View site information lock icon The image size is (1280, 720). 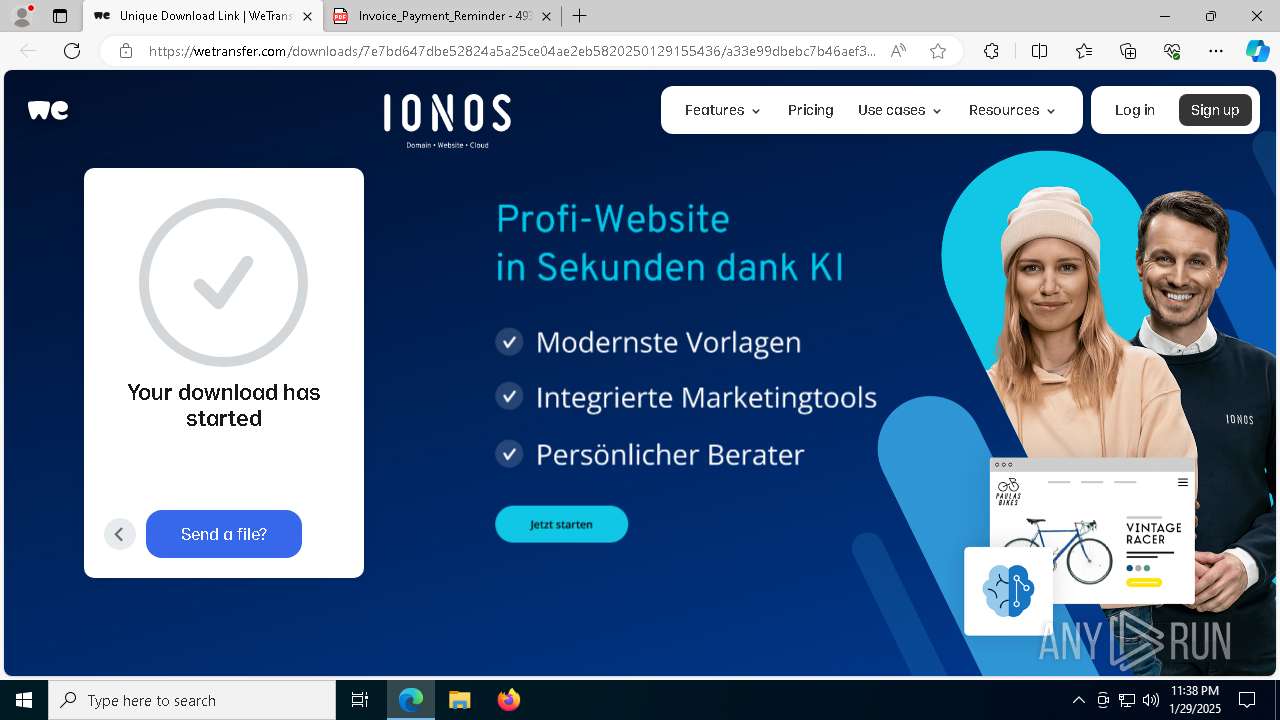click(126, 51)
